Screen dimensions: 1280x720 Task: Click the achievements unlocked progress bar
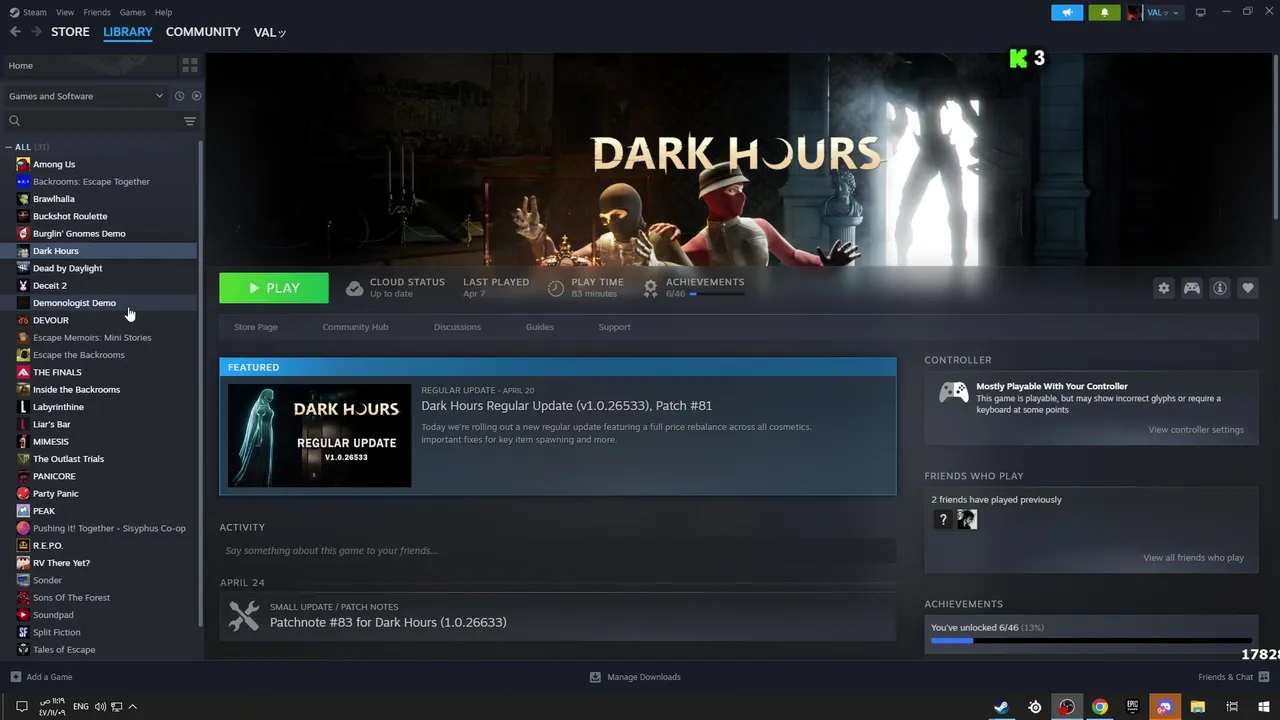point(1091,641)
